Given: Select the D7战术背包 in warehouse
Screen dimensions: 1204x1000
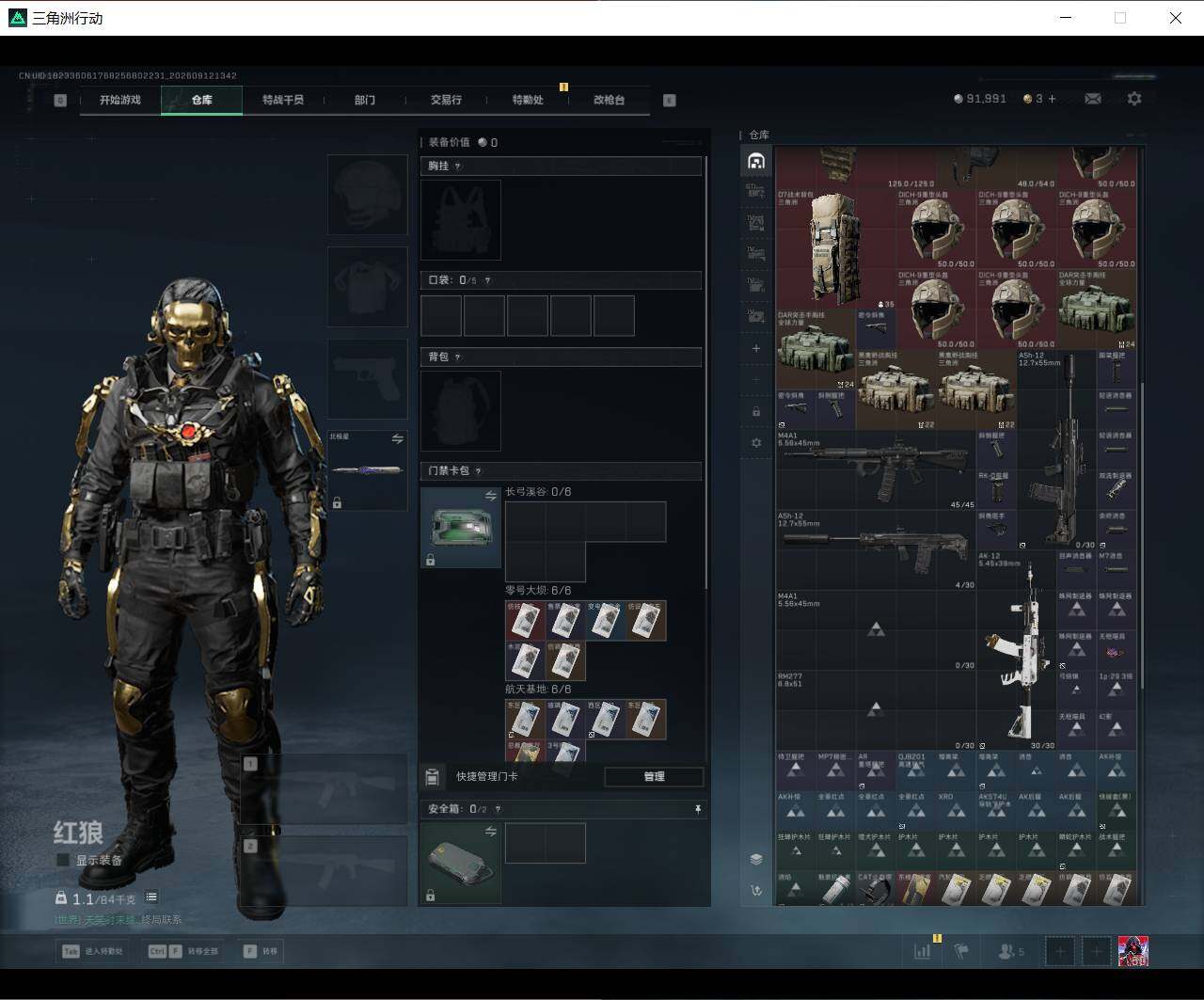Looking at the screenshot, I should pyautogui.click(x=835, y=249).
